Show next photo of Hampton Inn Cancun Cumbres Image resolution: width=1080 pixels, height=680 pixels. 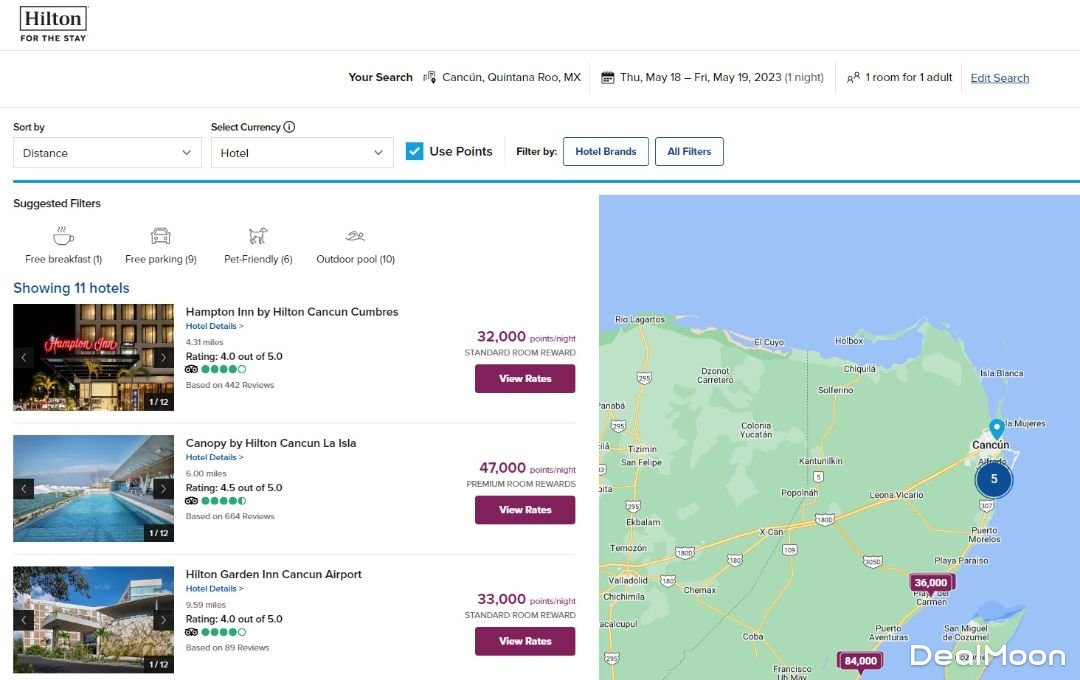pos(163,357)
